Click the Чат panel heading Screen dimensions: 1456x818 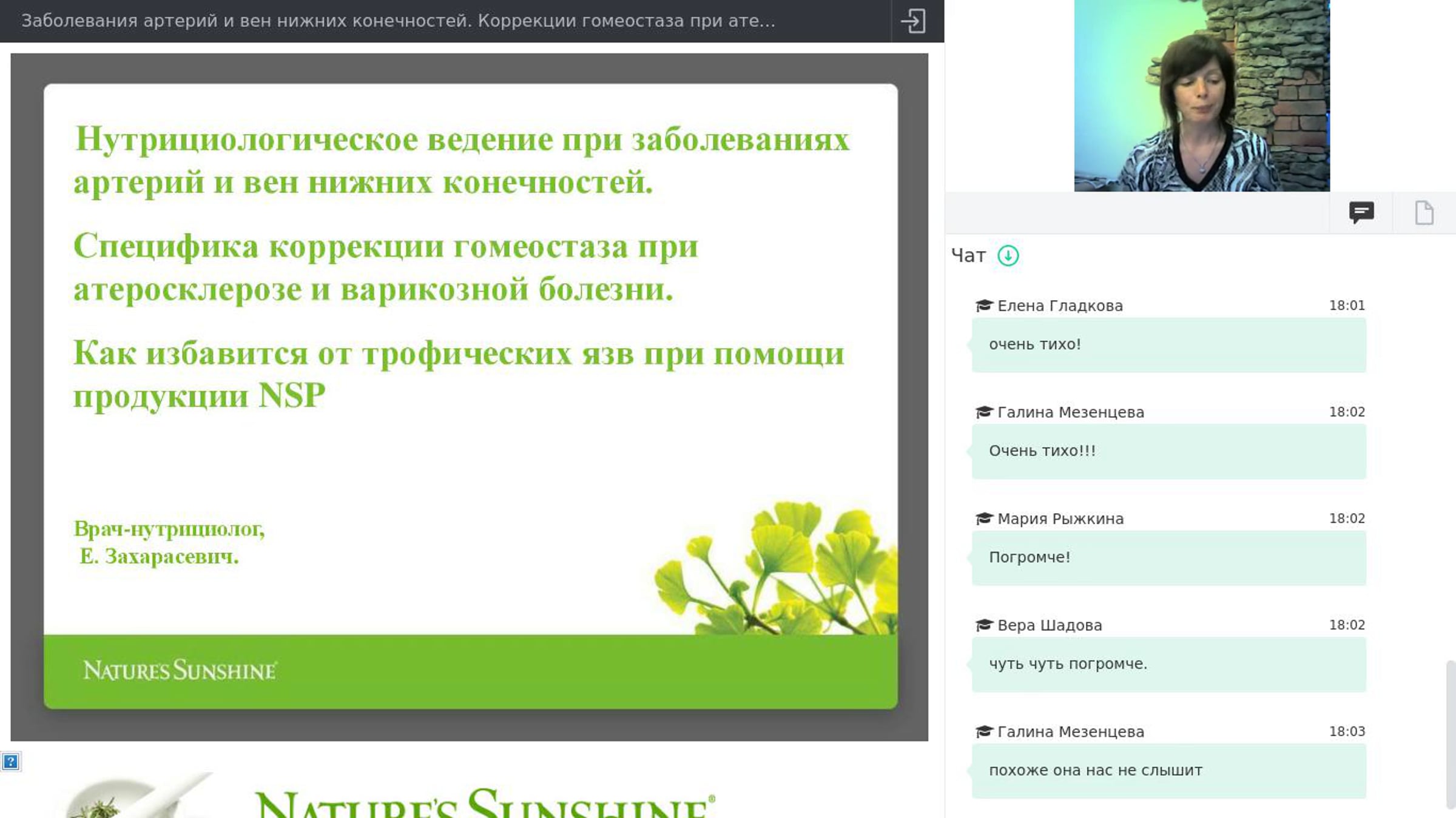click(x=968, y=256)
